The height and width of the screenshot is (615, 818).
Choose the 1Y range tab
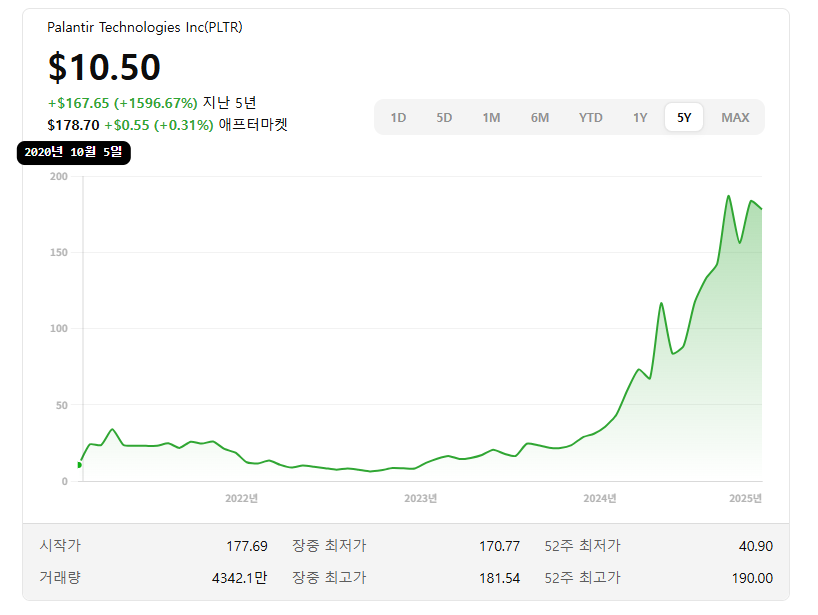point(640,117)
